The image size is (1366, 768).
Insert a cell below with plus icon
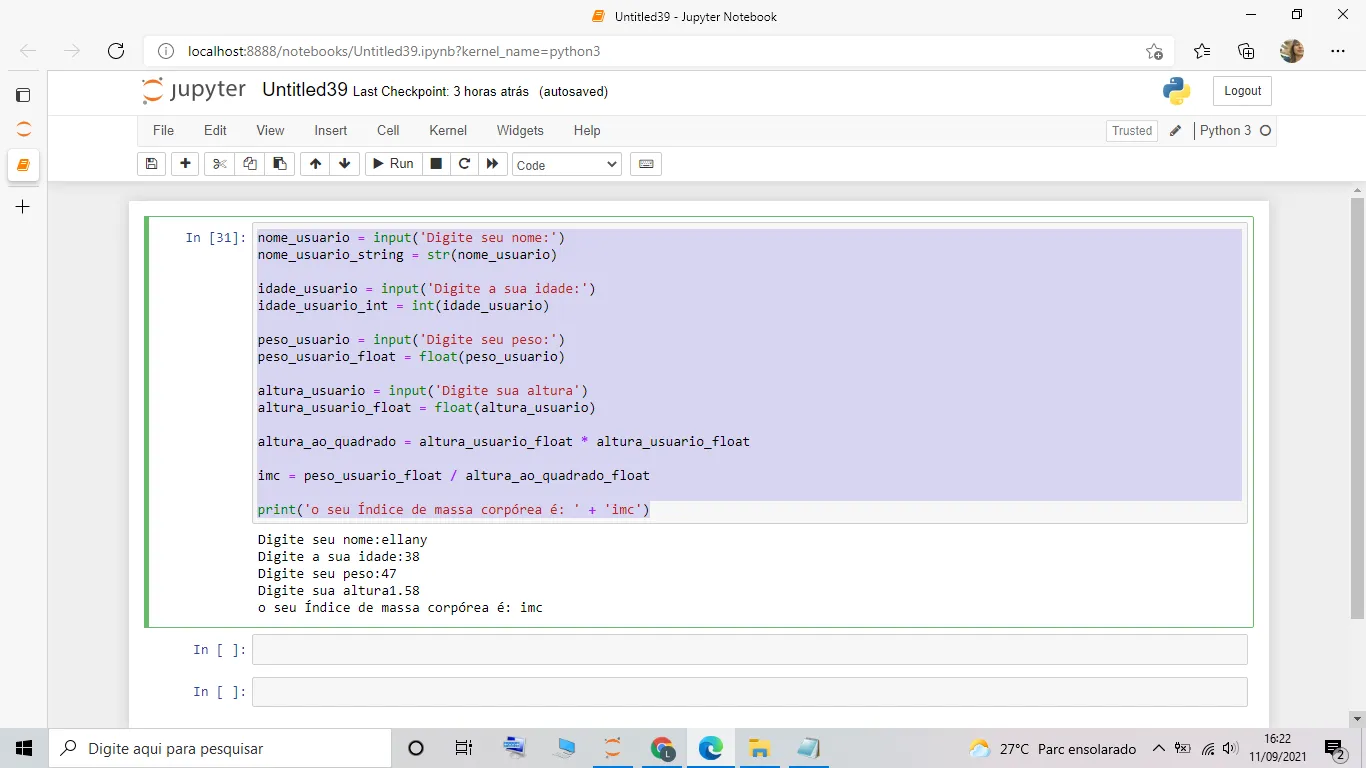185,164
